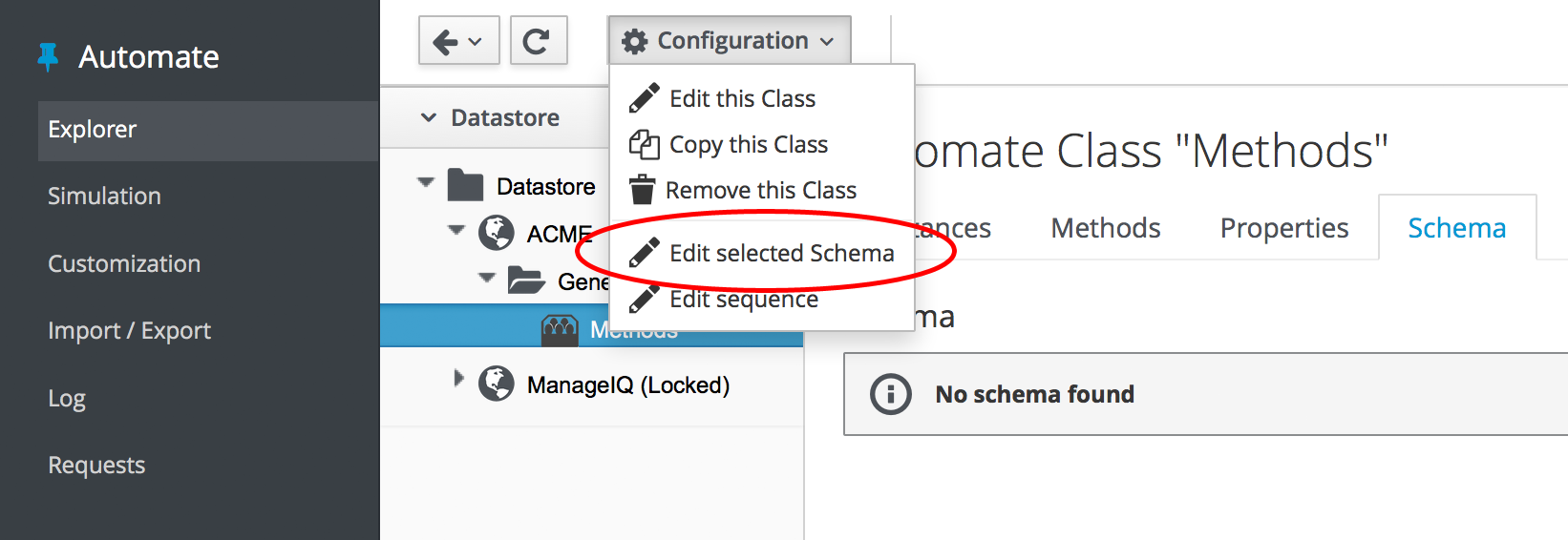Open Simulation in the sidebar
The image size is (1568, 540).
[x=104, y=196]
